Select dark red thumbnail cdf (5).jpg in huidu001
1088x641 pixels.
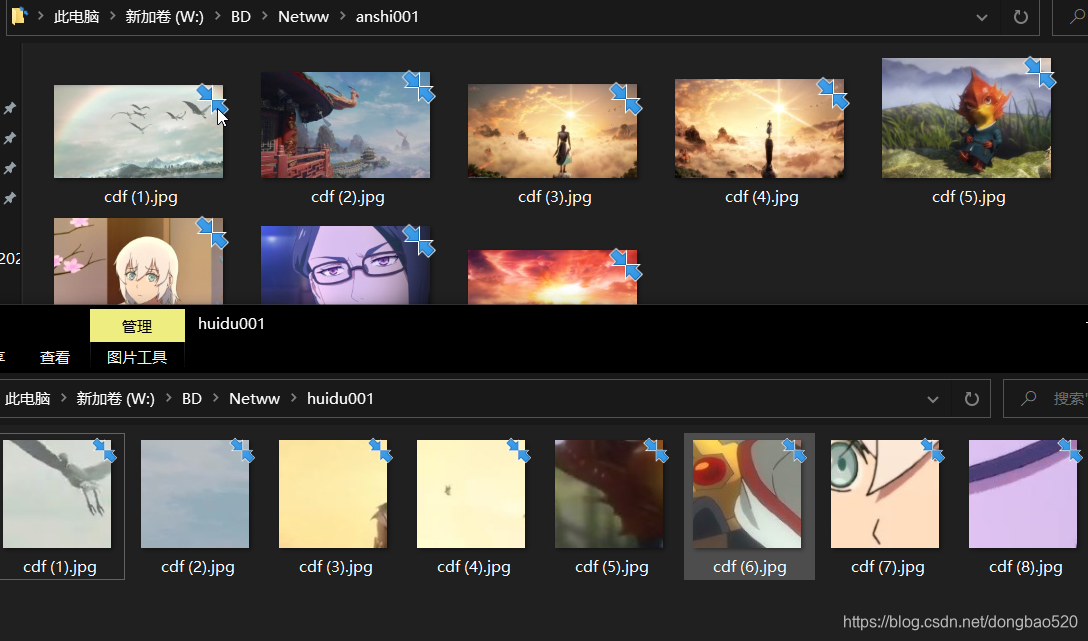(x=609, y=494)
